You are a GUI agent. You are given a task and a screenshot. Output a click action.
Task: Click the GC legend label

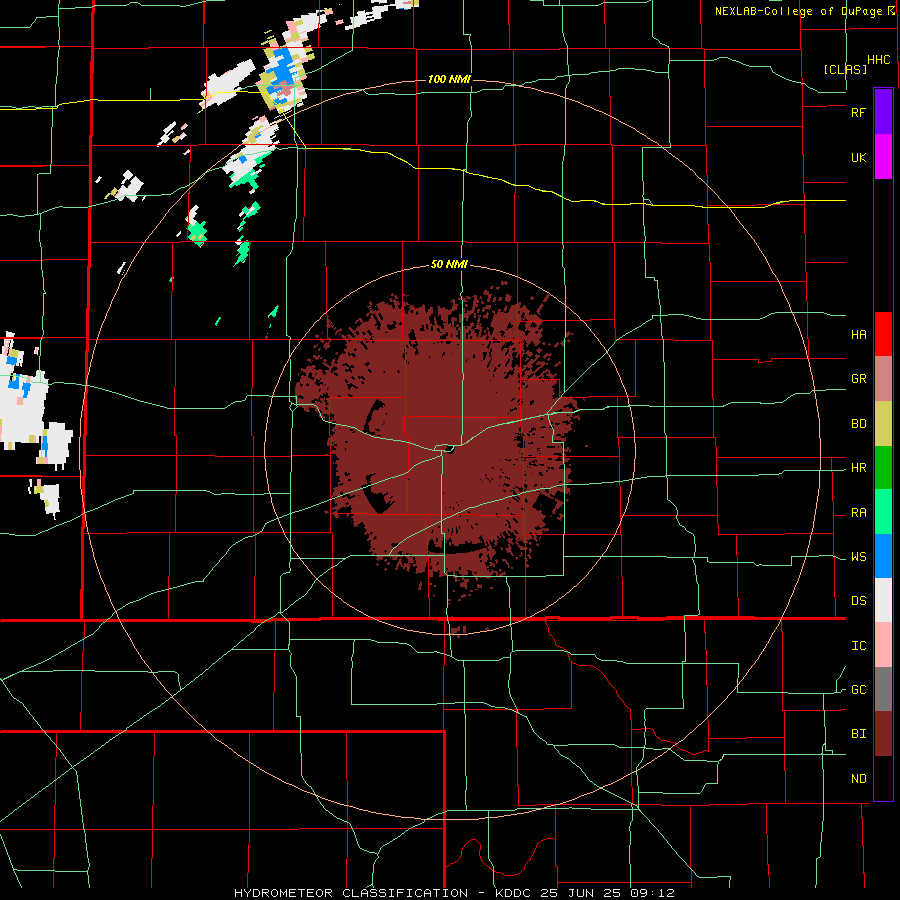click(858, 690)
